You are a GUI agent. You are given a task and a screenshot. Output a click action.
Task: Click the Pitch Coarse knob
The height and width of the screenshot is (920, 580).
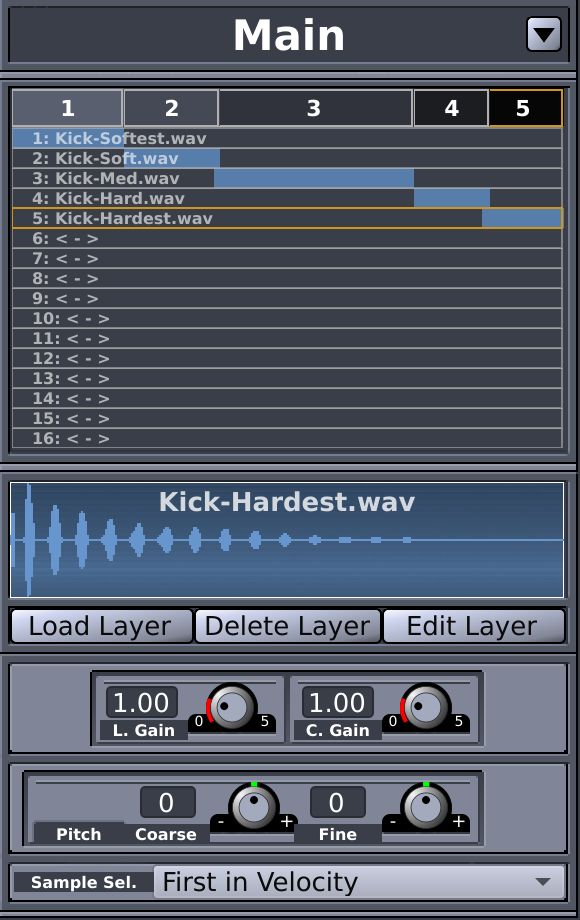coord(253,806)
